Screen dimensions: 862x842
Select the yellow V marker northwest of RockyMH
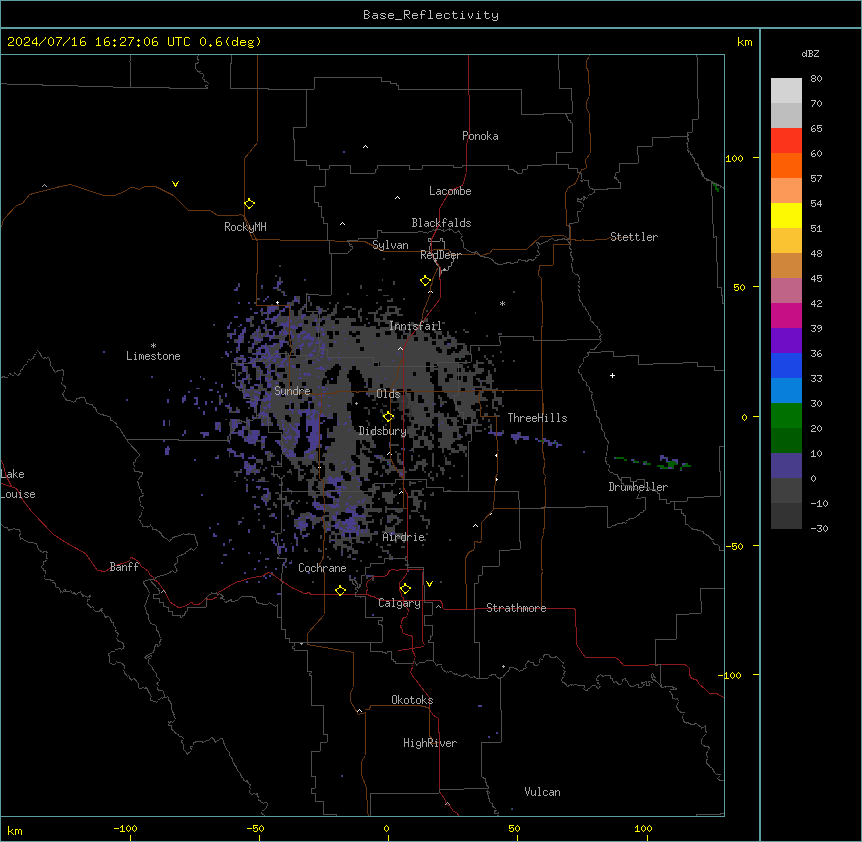(175, 184)
